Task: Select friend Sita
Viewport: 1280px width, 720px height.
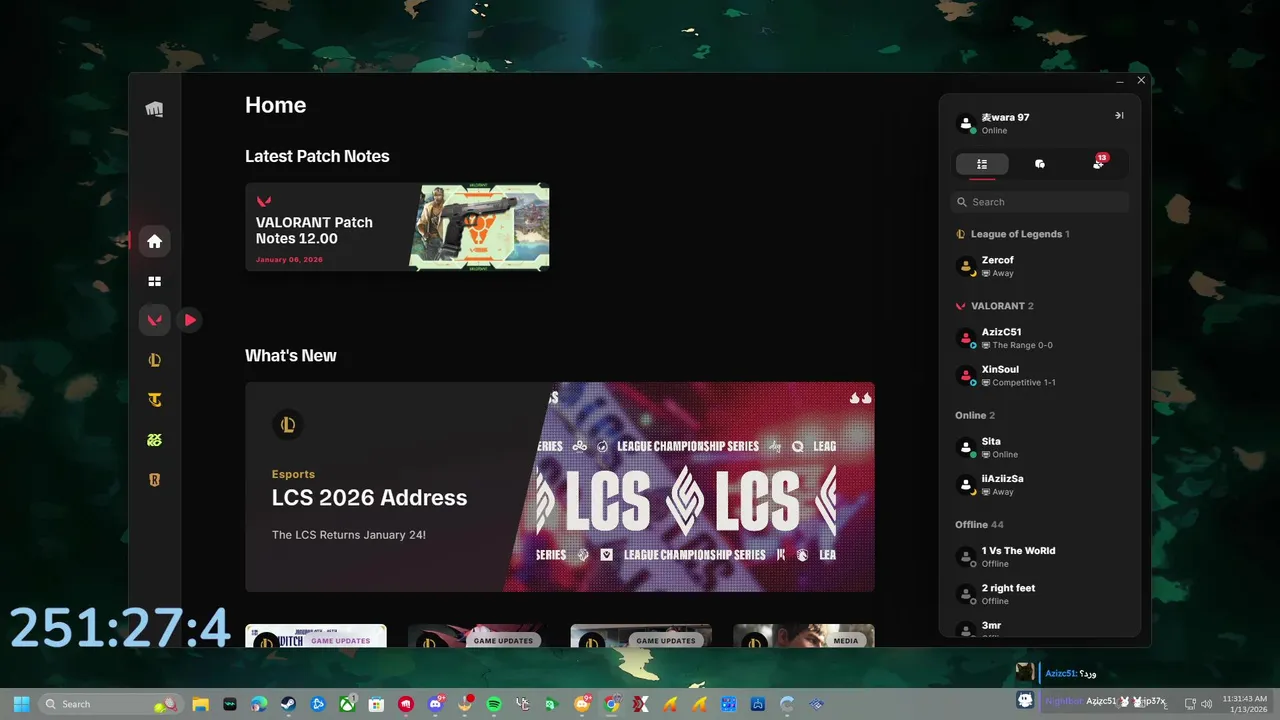Action: coord(1040,447)
